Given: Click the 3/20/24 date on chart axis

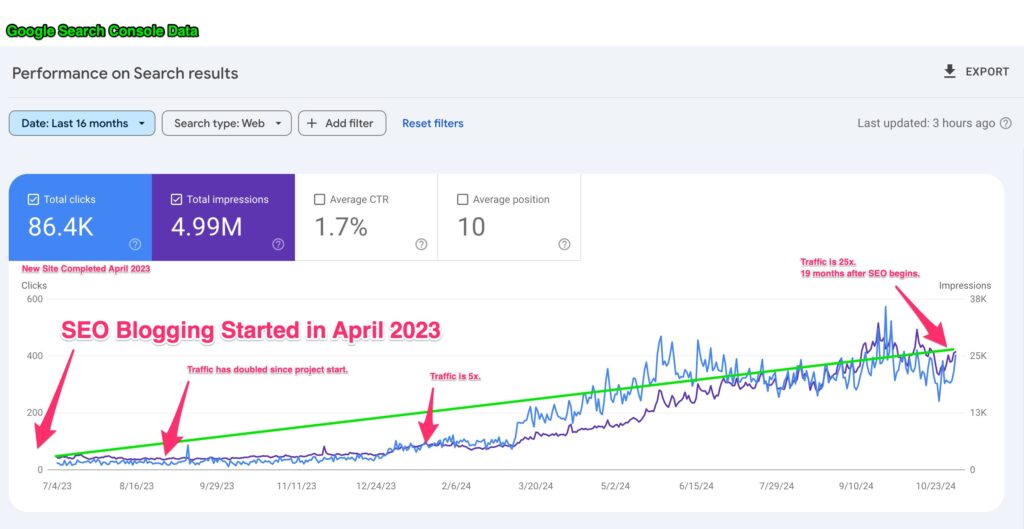Looking at the screenshot, I should point(536,485).
